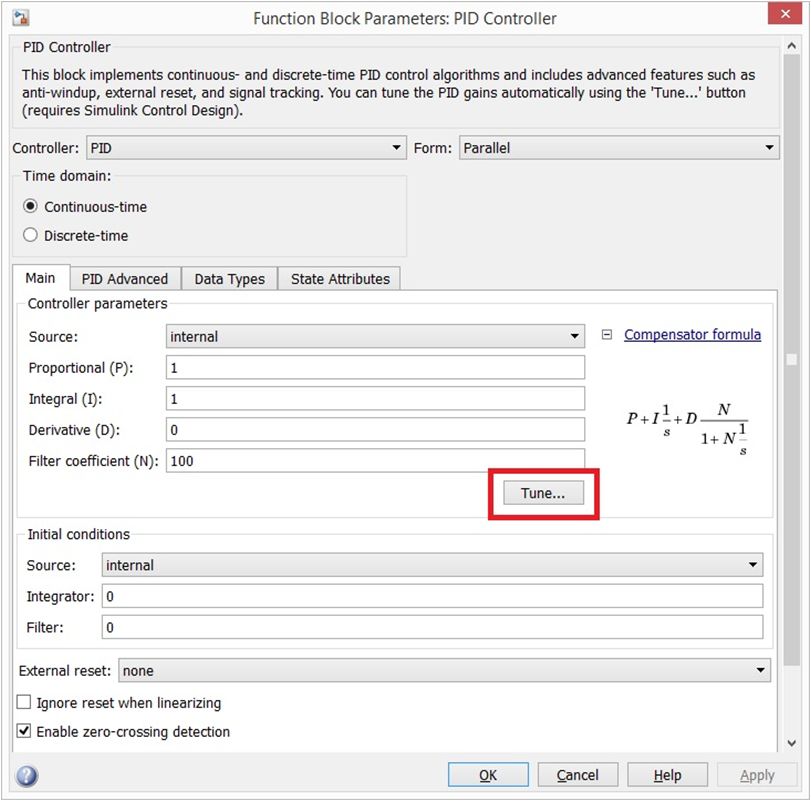Screen dimensions: 811x801
Task: Click the Proportional (P) input field
Action: pyautogui.click(x=376, y=367)
